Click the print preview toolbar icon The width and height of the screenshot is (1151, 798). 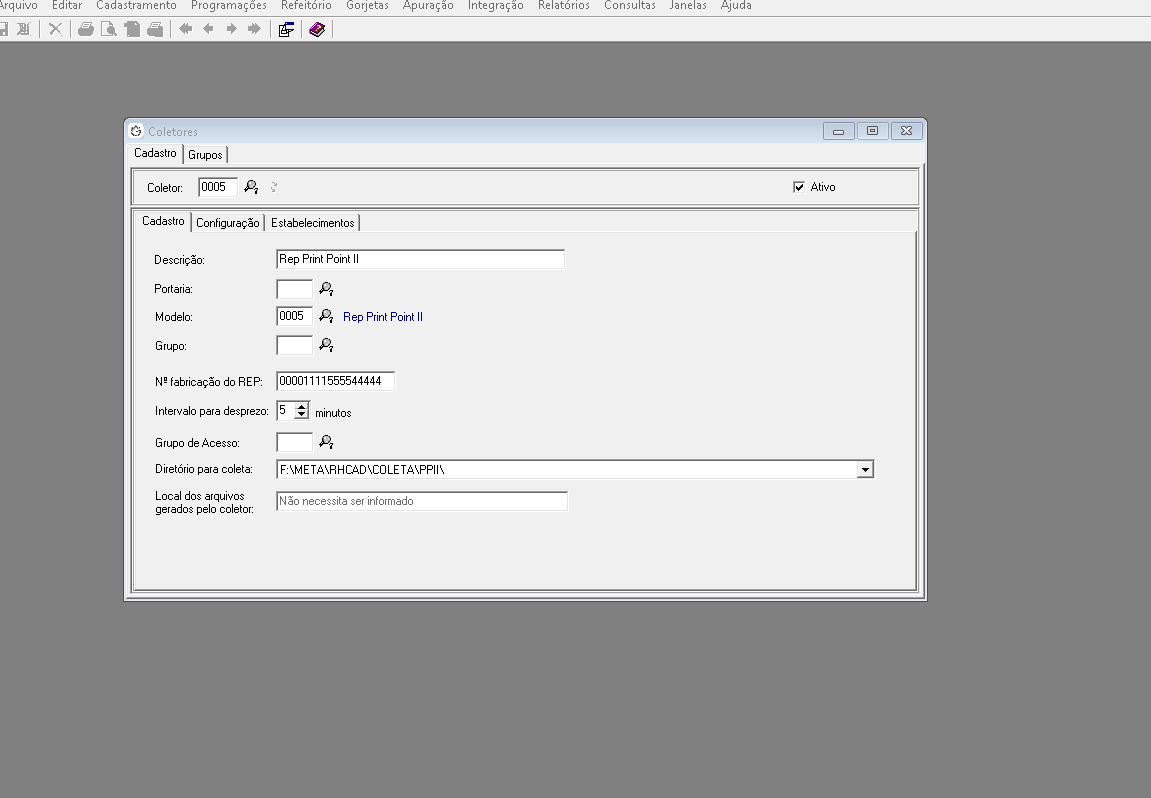pyautogui.click(x=108, y=29)
